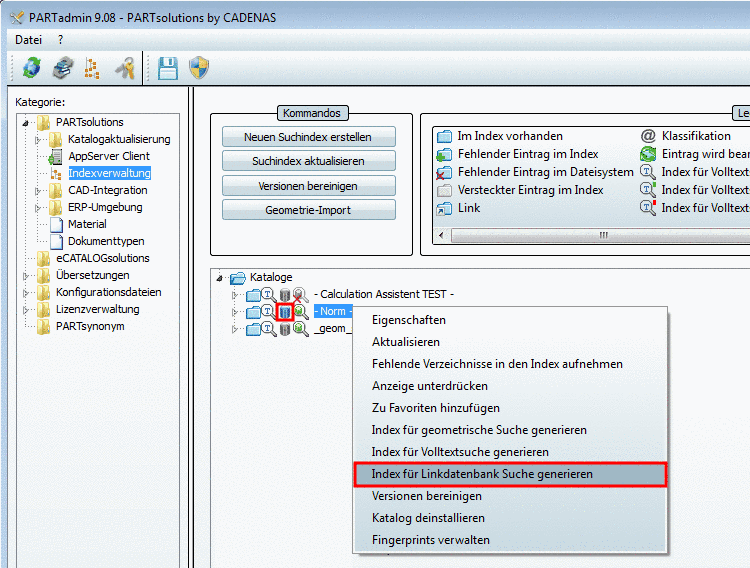The height and width of the screenshot is (568, 750).
Task: Choose Eigenschaften from context menu
Action: pos(510,320)
